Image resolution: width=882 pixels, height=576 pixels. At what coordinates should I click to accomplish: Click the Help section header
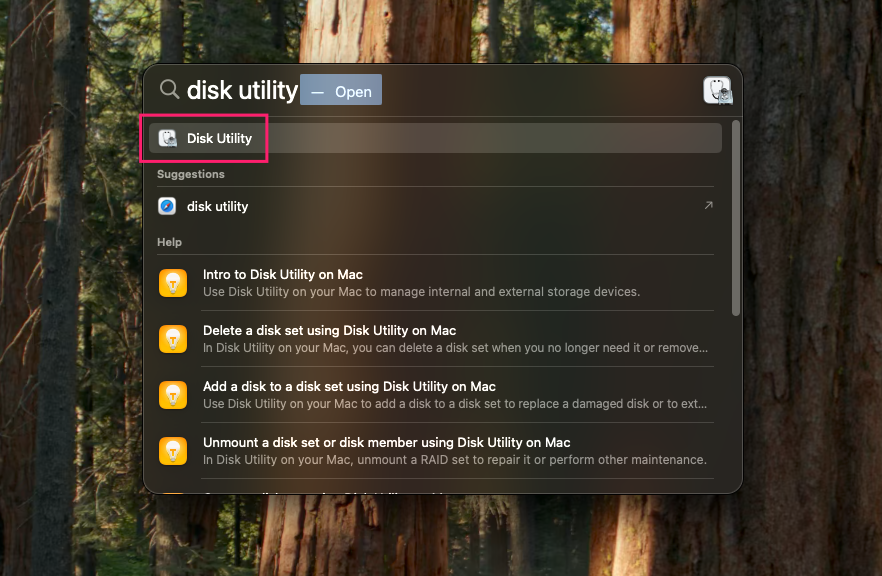coord(169,242)
